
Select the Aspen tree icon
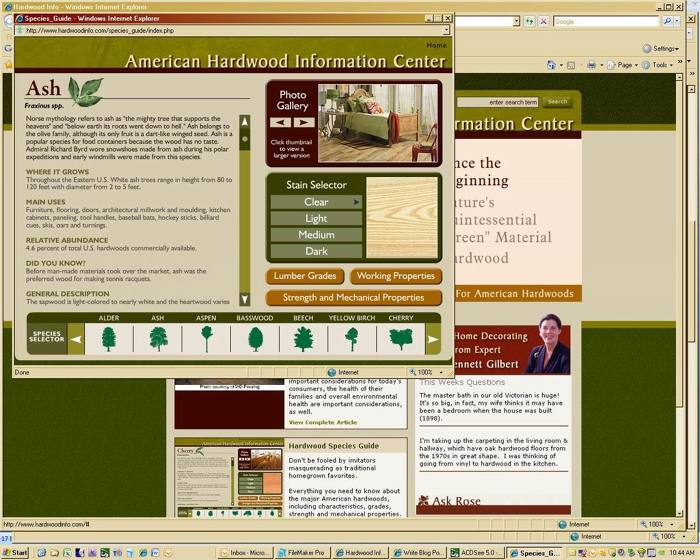pyautogui.click(x=206, y=339)
